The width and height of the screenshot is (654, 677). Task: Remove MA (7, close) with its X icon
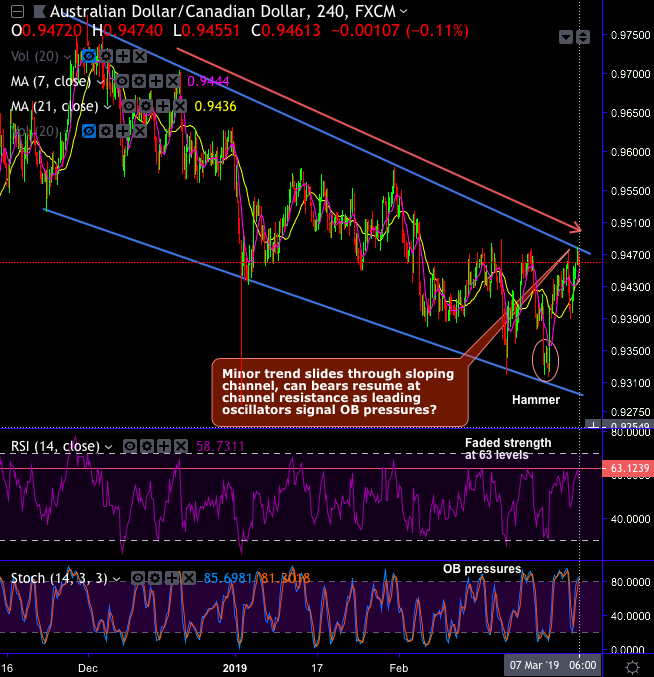[x=173, y=81]
